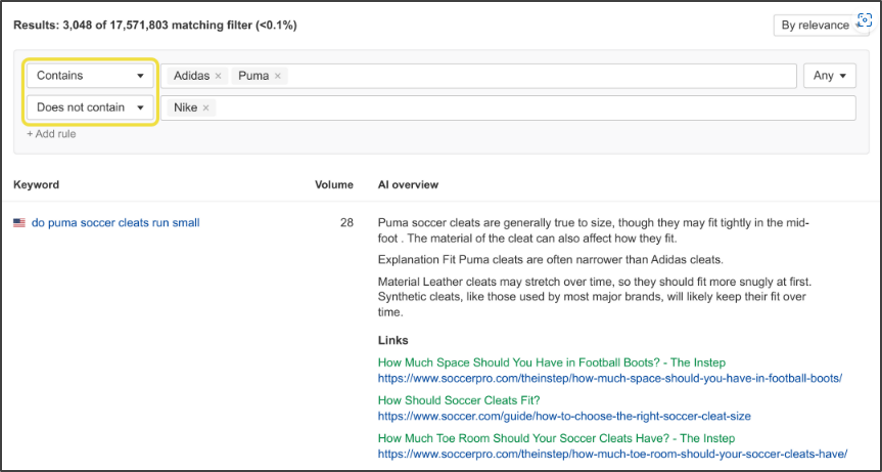Open the Any match dropdown
This screenshot has height=472, width=882.
[830, 76]
